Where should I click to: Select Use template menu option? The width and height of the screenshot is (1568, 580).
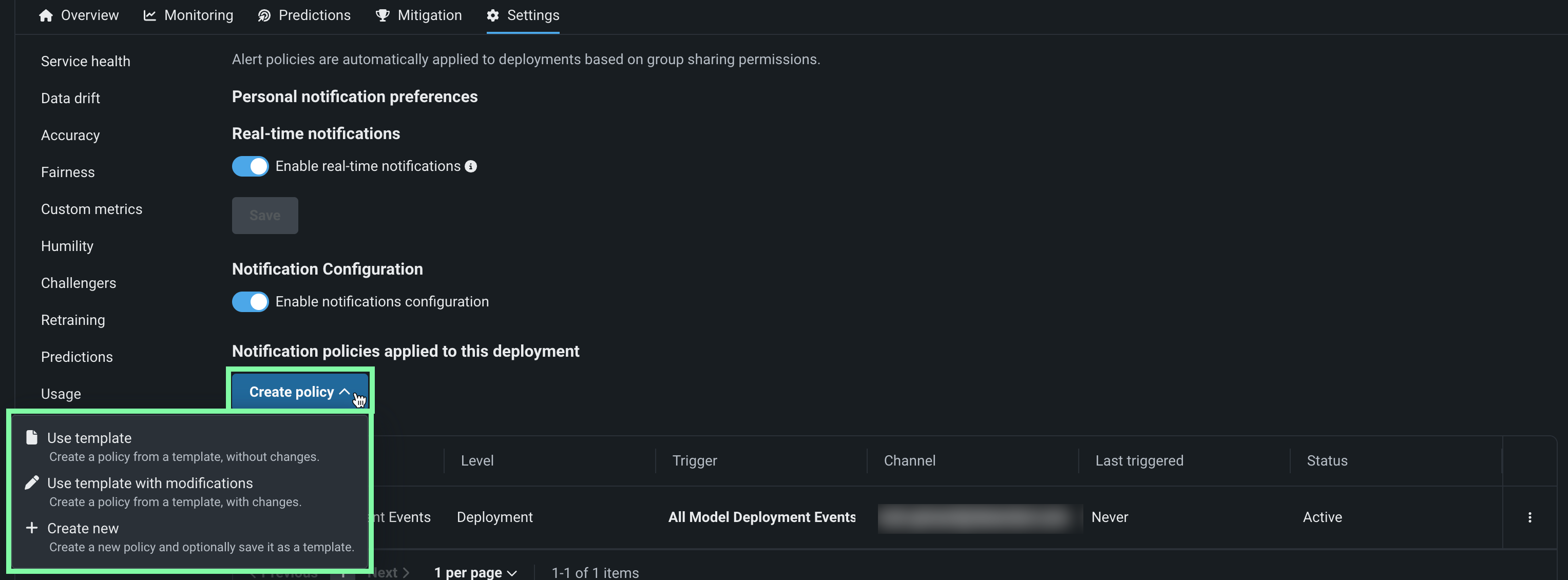point(89,438)
